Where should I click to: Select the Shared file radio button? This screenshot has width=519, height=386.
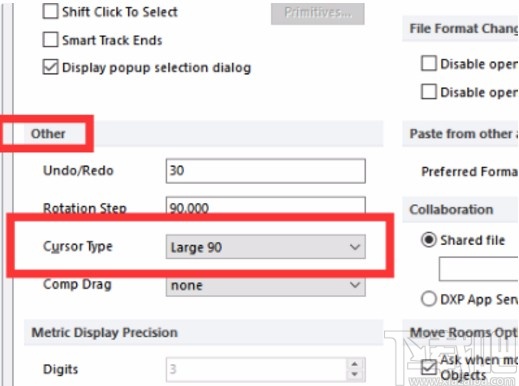pos(428,239)
